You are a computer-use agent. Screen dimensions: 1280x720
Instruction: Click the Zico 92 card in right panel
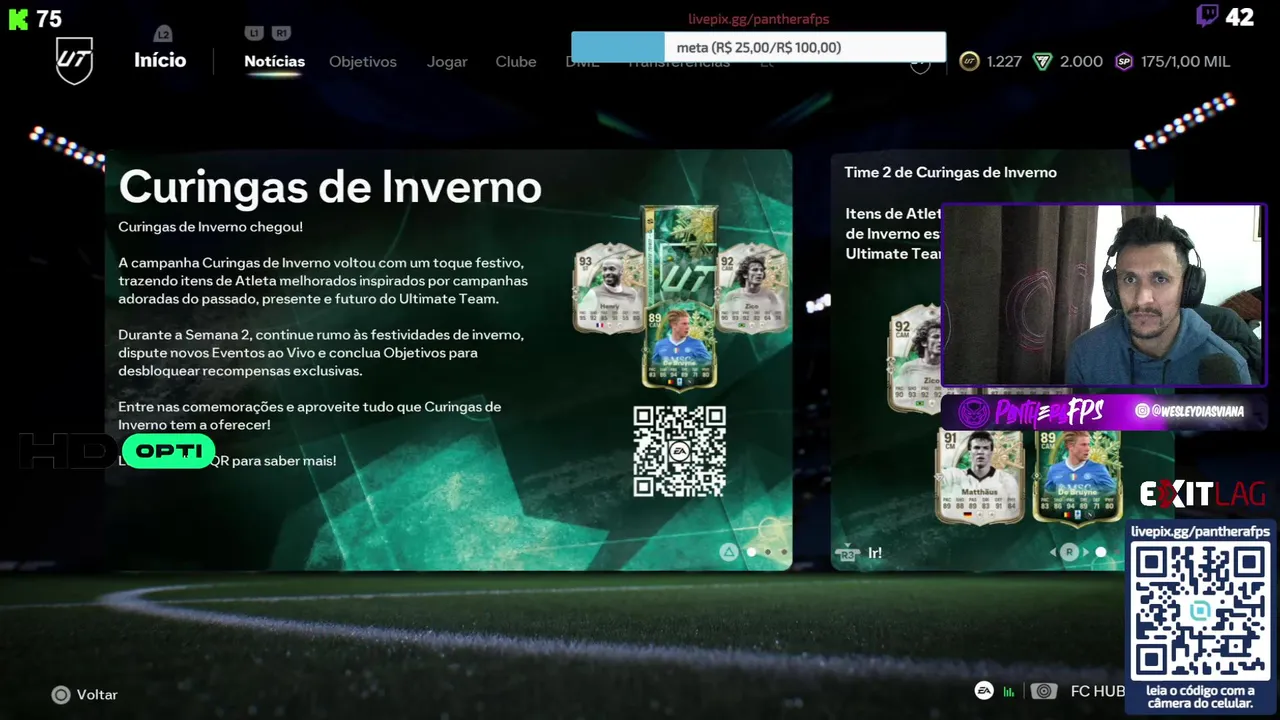point(914,360)
